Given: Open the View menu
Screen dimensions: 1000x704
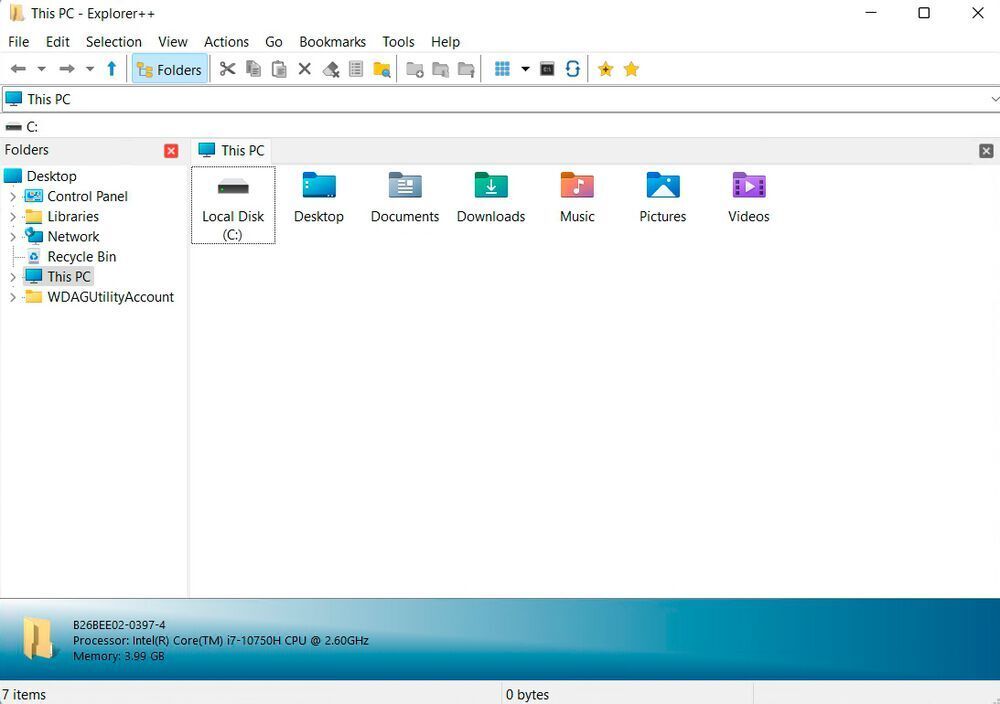Looking at the screenshot, I should 173,41.
